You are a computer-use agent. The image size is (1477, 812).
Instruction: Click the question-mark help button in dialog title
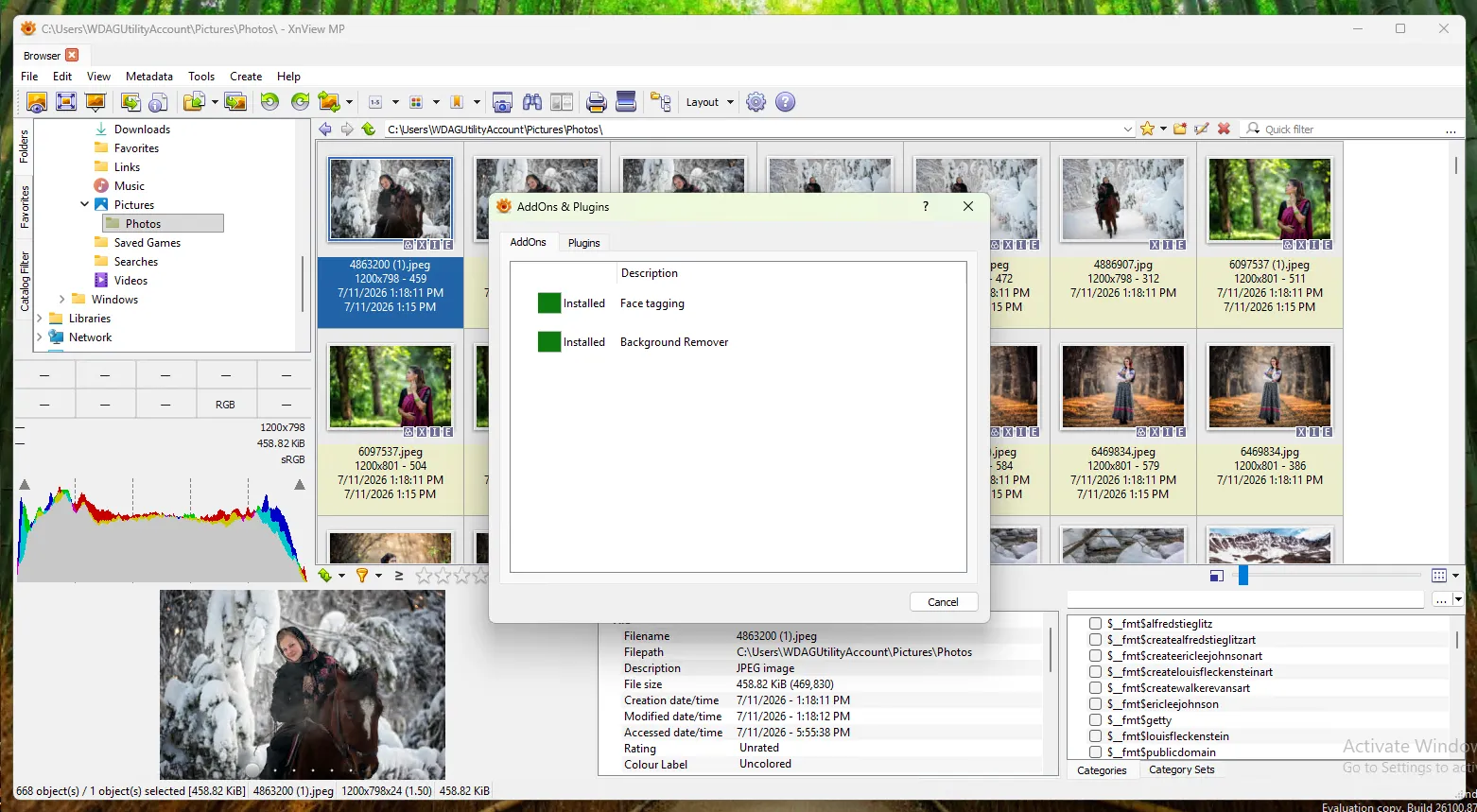(925, 206)
